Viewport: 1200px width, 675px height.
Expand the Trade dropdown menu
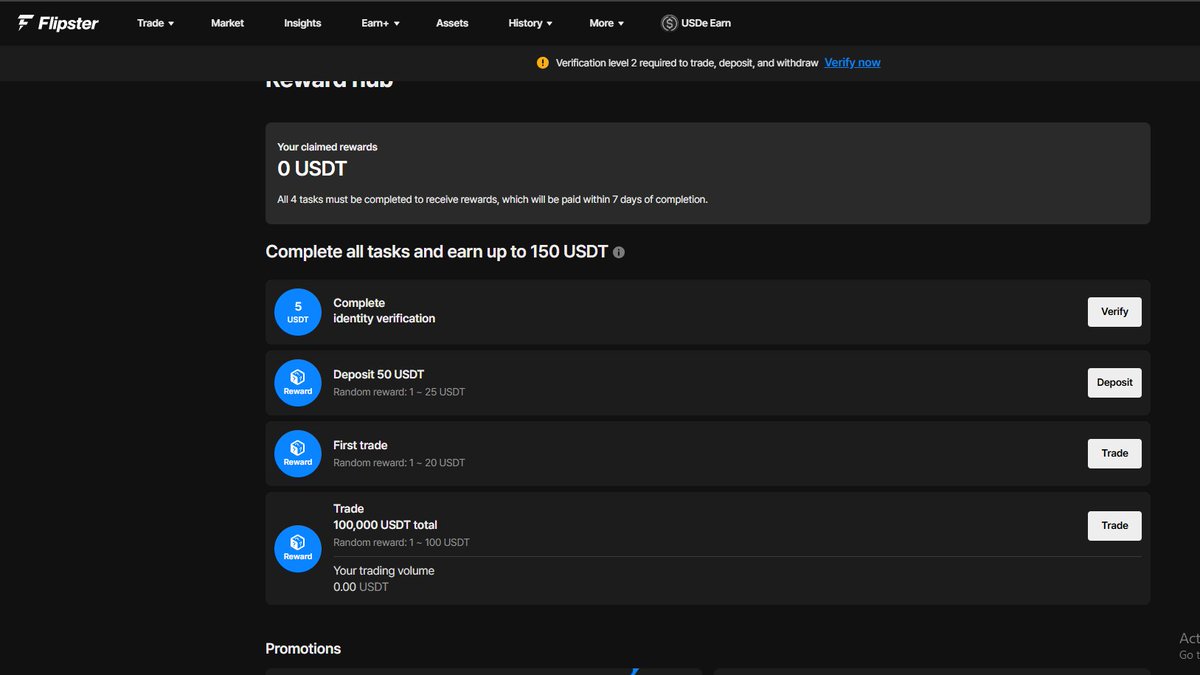tap(155, 23)
